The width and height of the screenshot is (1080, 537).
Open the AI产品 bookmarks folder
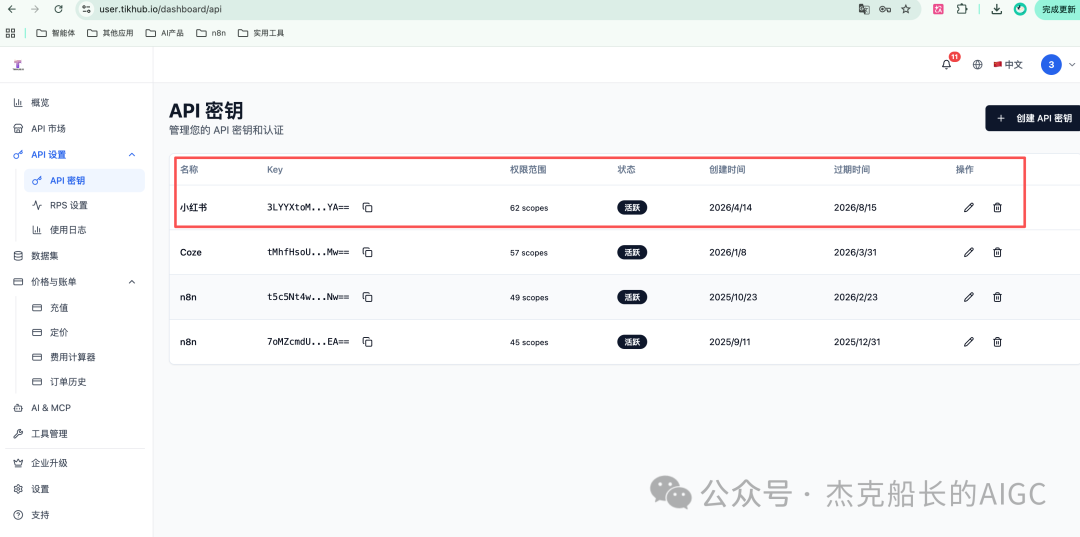(165, 33)
